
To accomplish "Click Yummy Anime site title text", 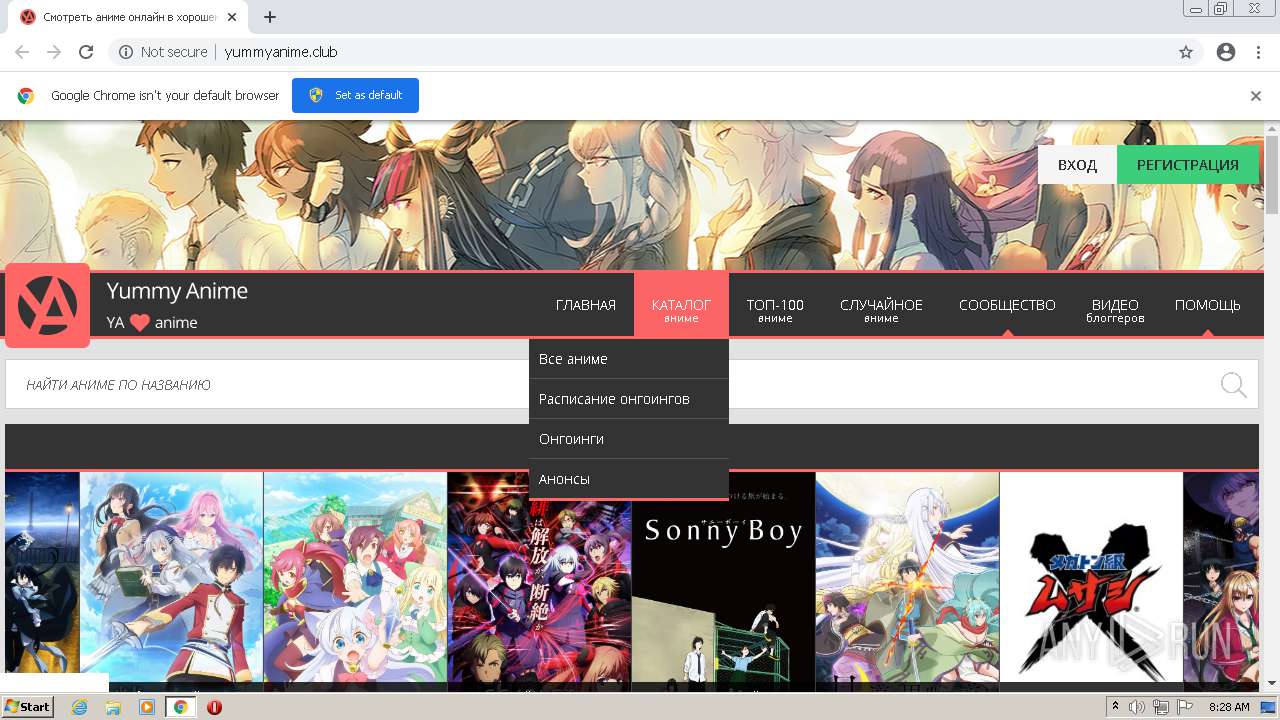I will click(177, 291).
